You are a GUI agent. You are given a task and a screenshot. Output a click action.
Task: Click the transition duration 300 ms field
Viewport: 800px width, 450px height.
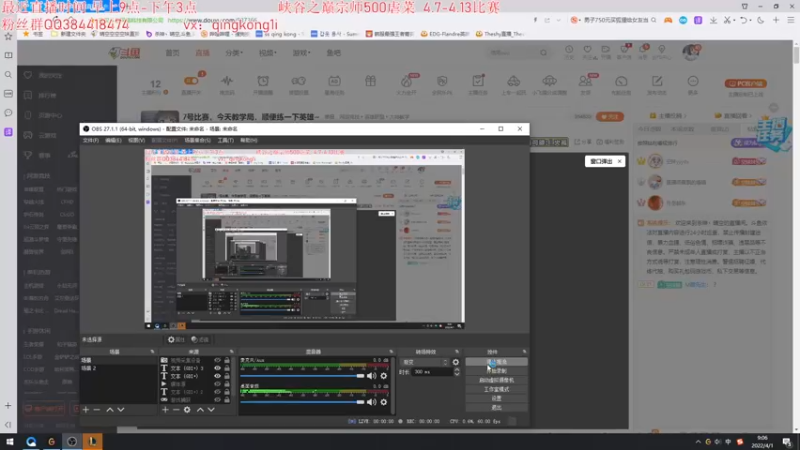coord(433,372)
